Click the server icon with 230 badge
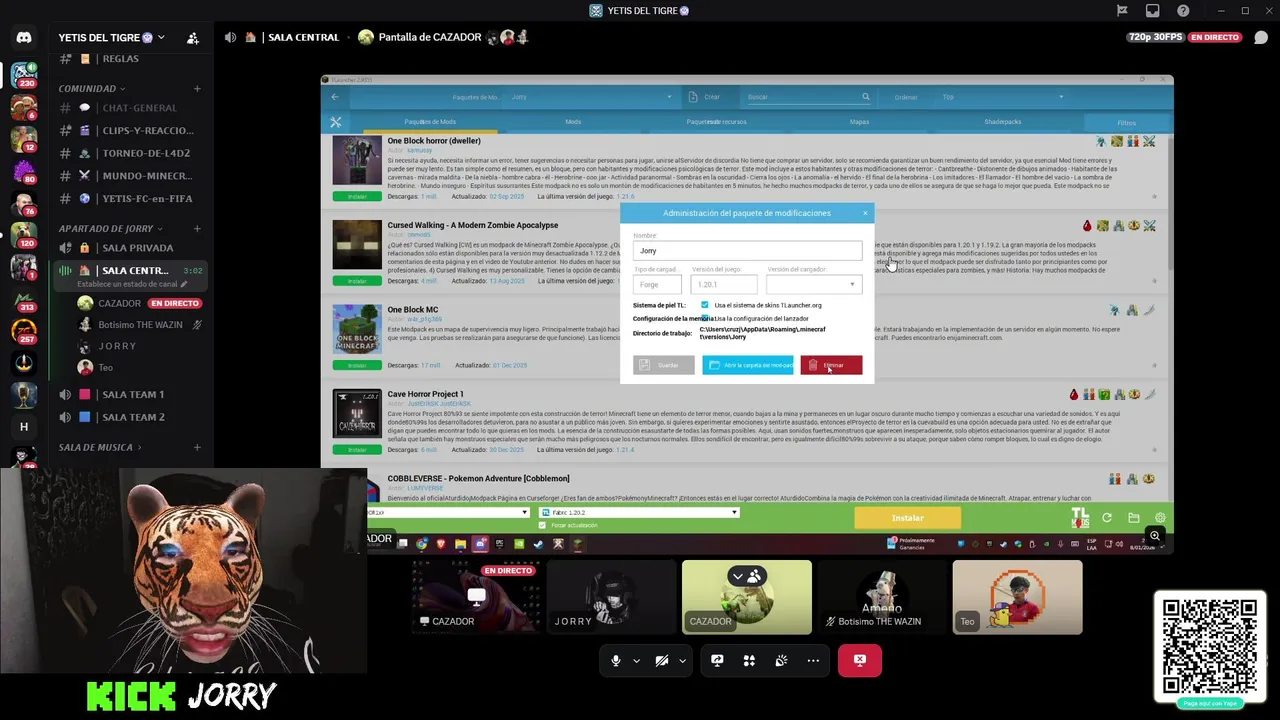The width and height of the screenshot is (1280, 720). click(x=24, y=75)
